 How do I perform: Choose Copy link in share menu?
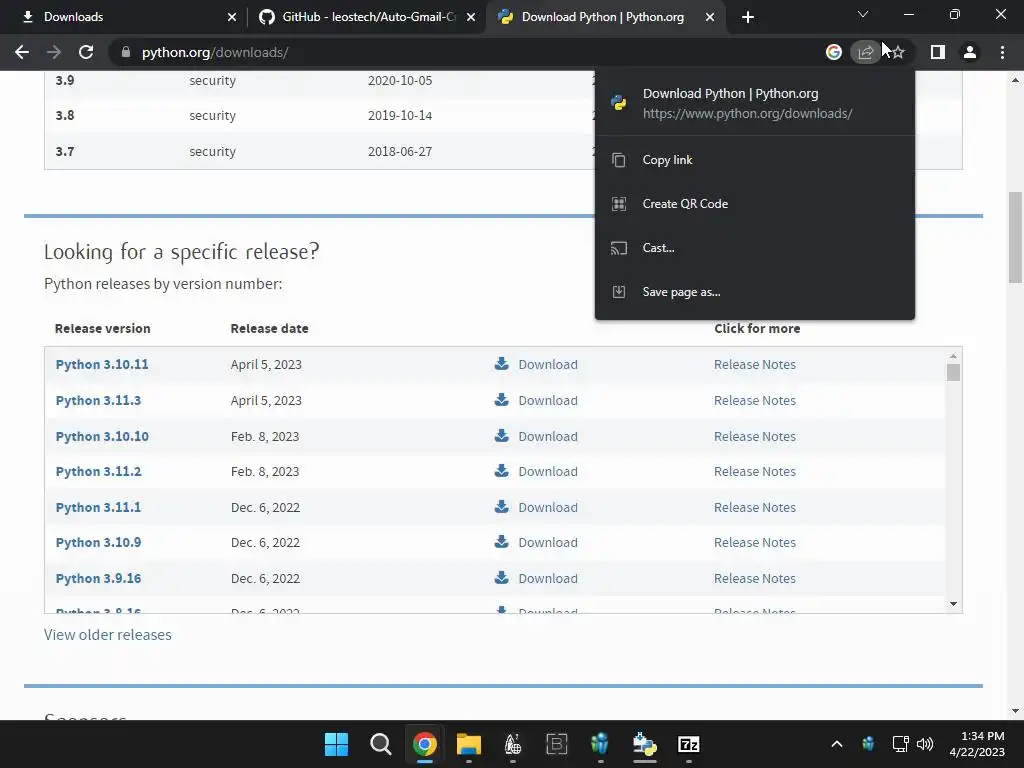click(x=754, y=160)
